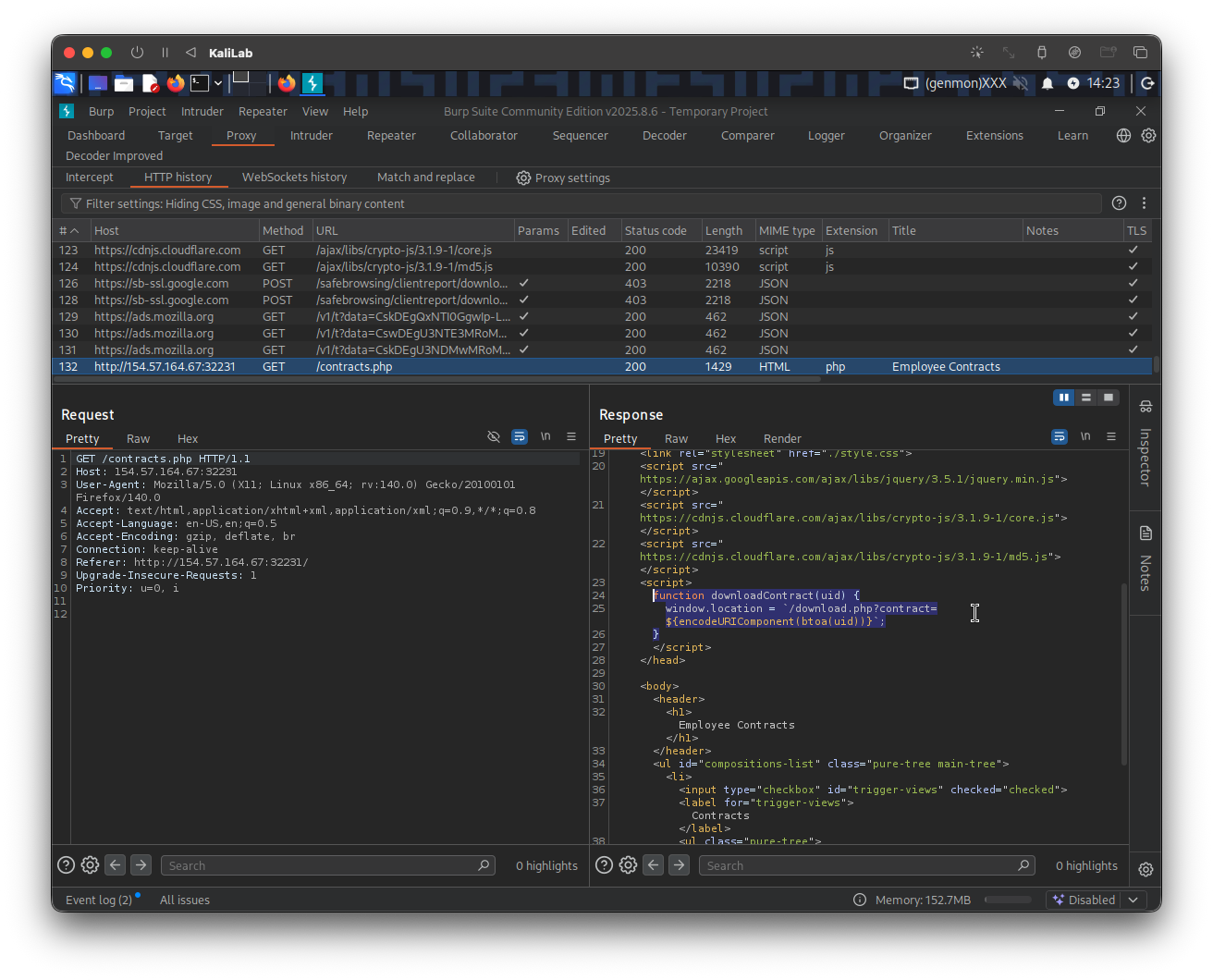Switch to the Repeater tab
Screen dimensions: 1213x980
(391, 135)
